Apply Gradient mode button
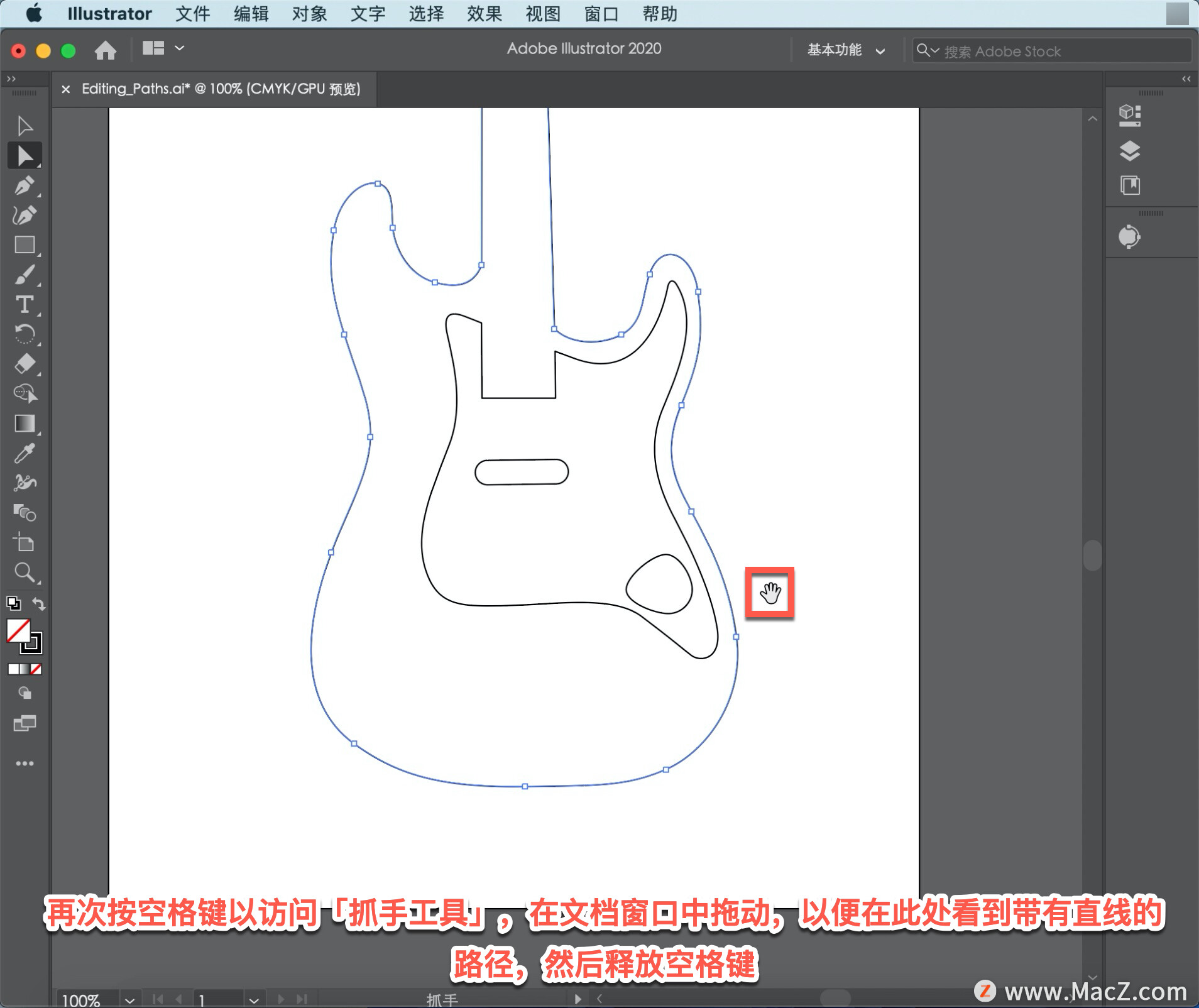 pos(25,669)
